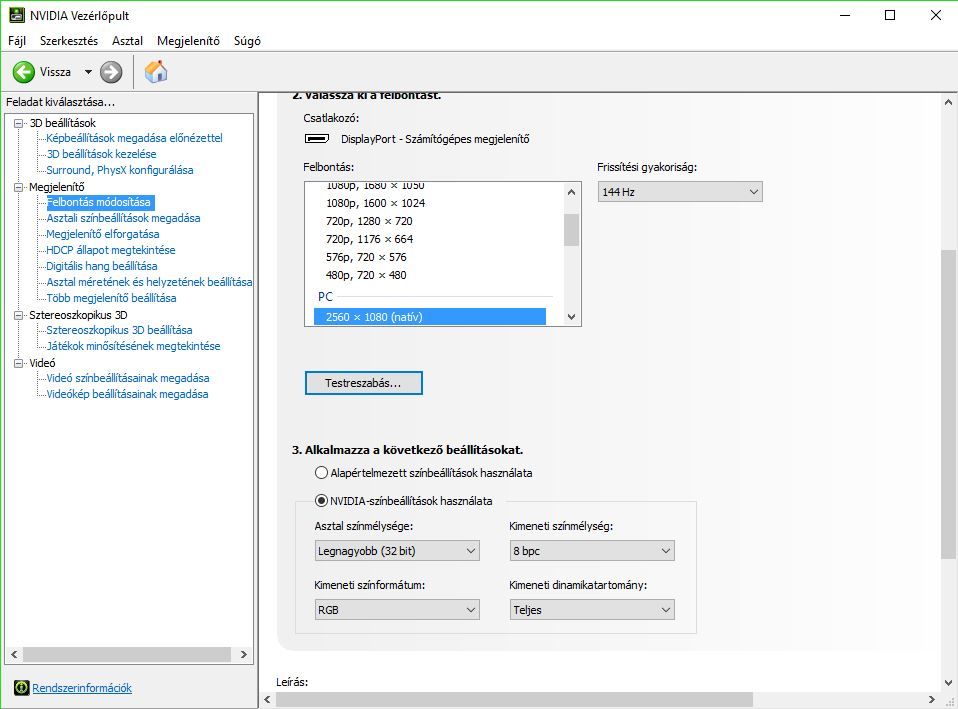
Task: Click the DisplayPort connector icon
Action: point(316,139)
